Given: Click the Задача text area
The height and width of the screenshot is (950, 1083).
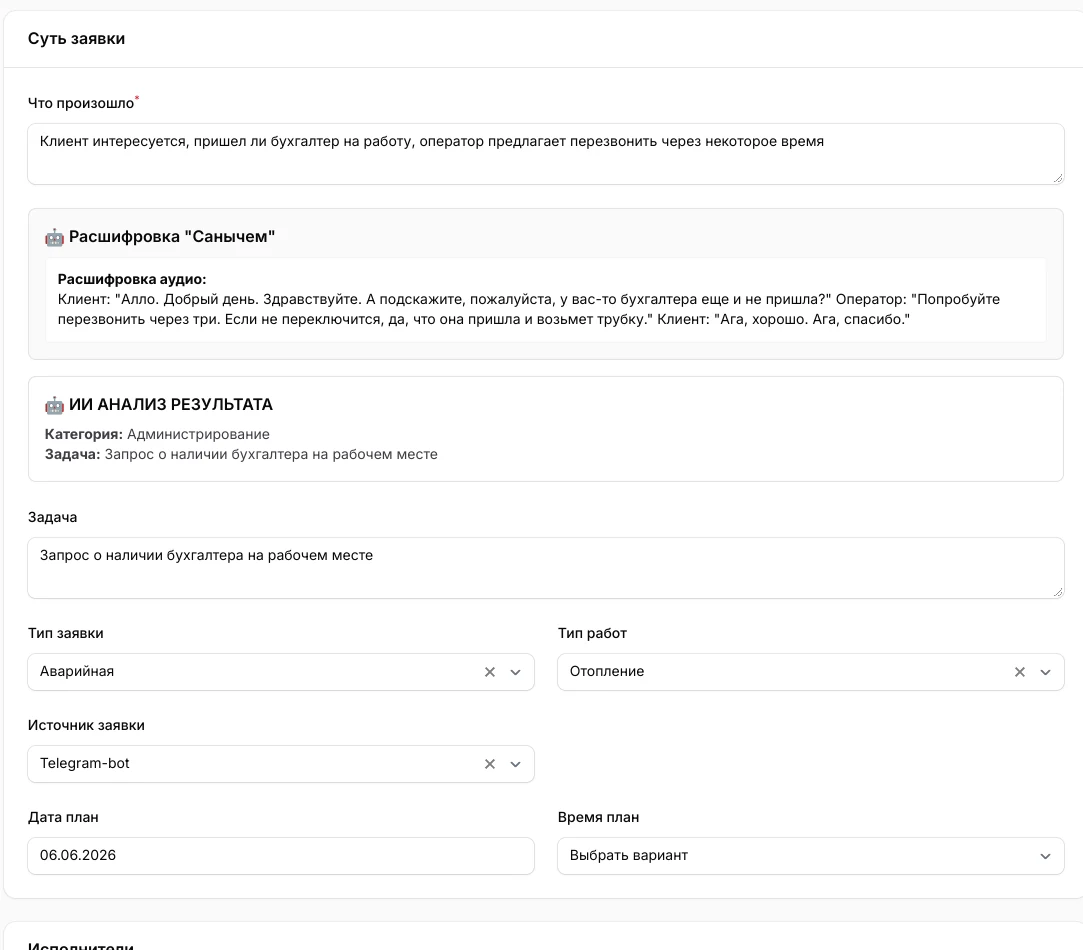Looking at the screenshot, I should 546,568.
